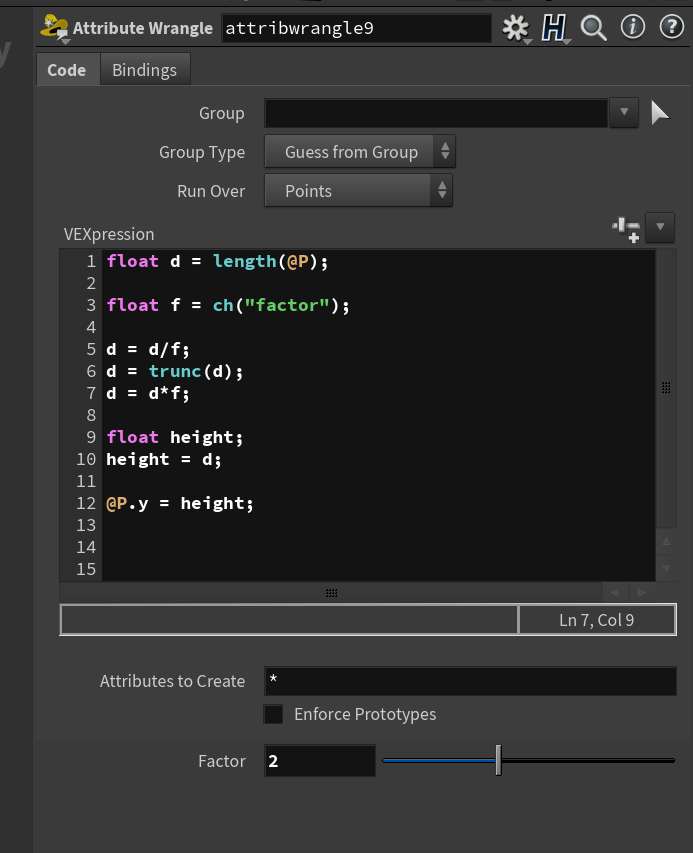Click the magnifier search parameters icon
Viewport: 693px width, 853px height.
tap(593, 28)
